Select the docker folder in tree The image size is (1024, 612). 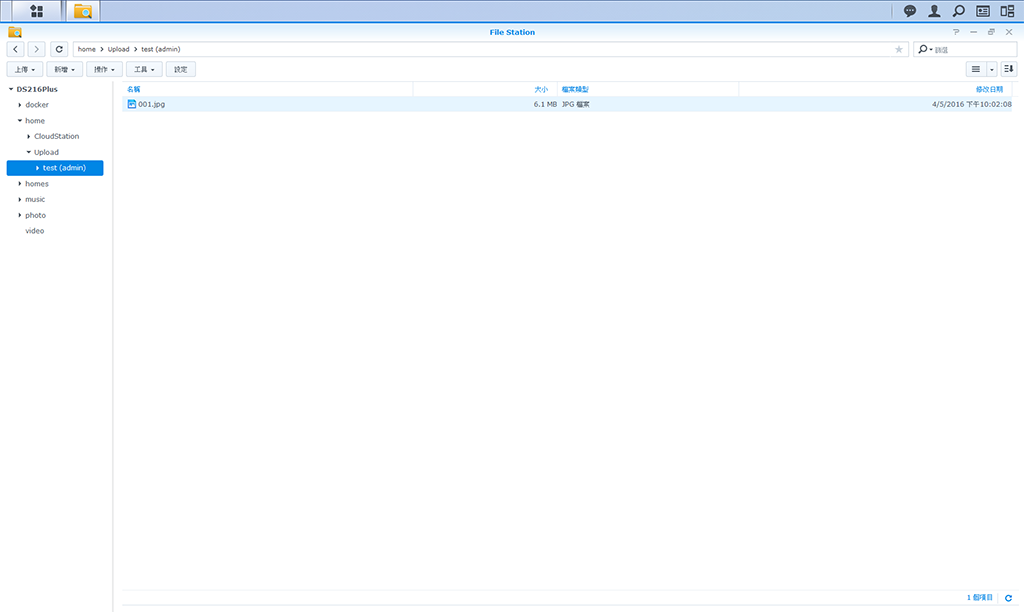(37, 105)
